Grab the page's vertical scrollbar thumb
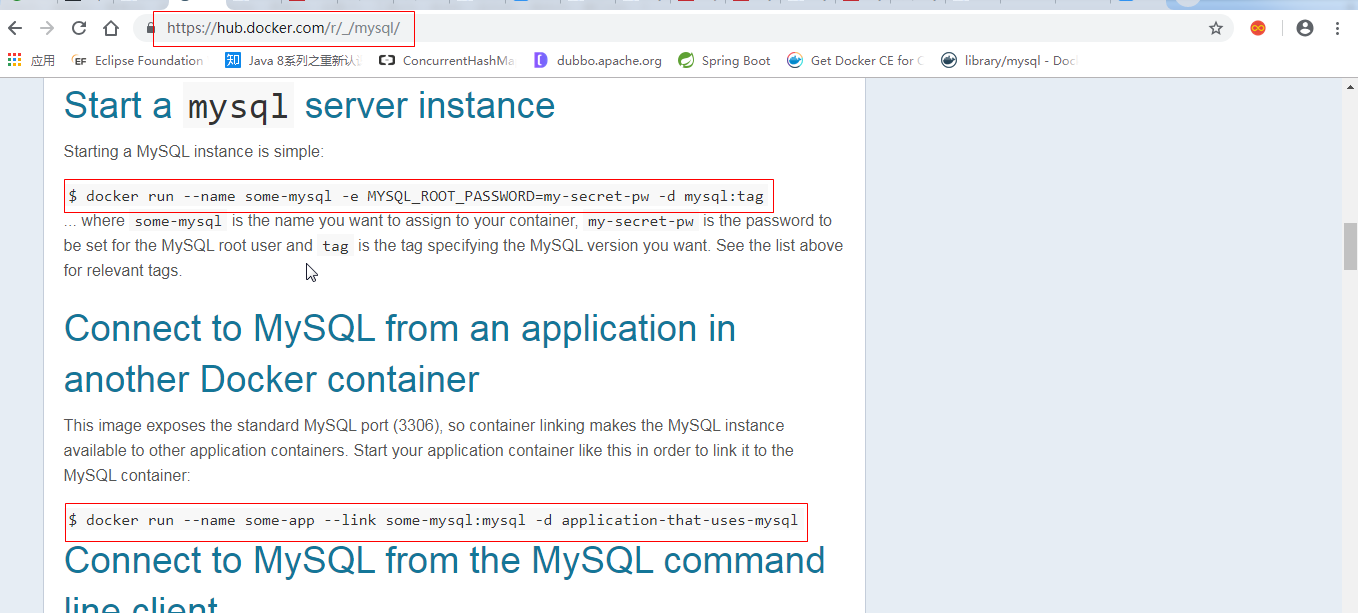Screen dimensions: 1358x613 1350,247
